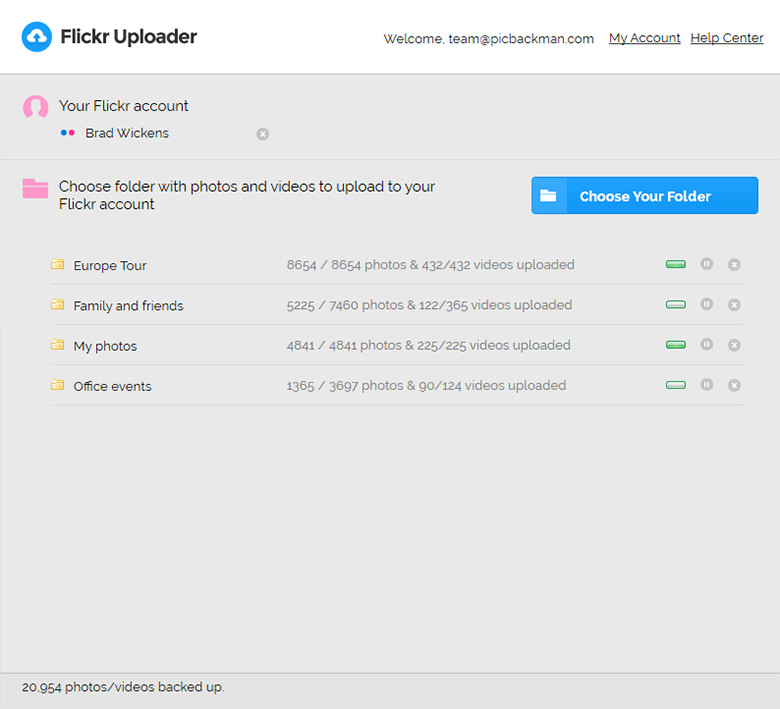Click '1365 / 3697 photos & 90/124 videos uploaded'
This screenshot has width=780, height=709.
tap(426, 386)
